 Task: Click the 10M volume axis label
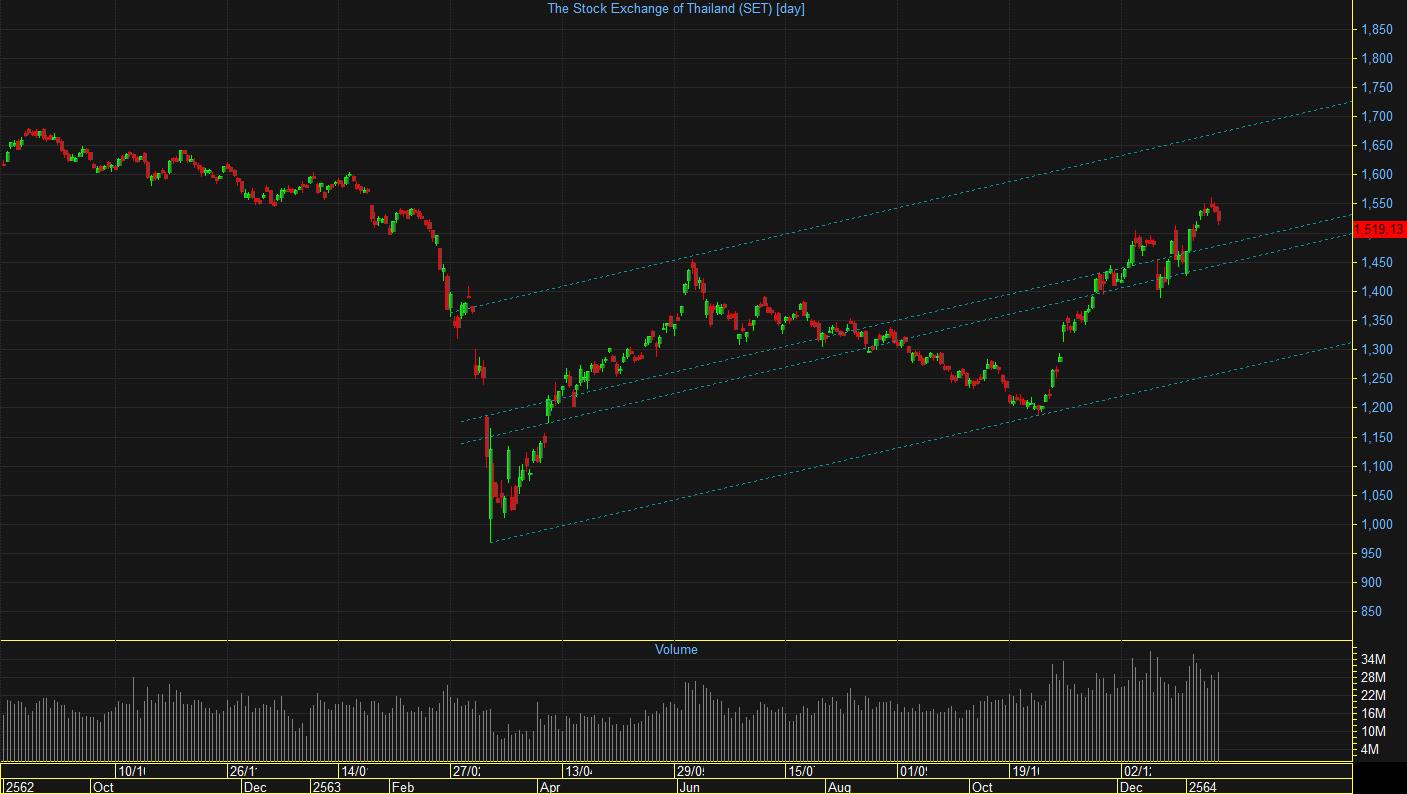[1372, 732]
